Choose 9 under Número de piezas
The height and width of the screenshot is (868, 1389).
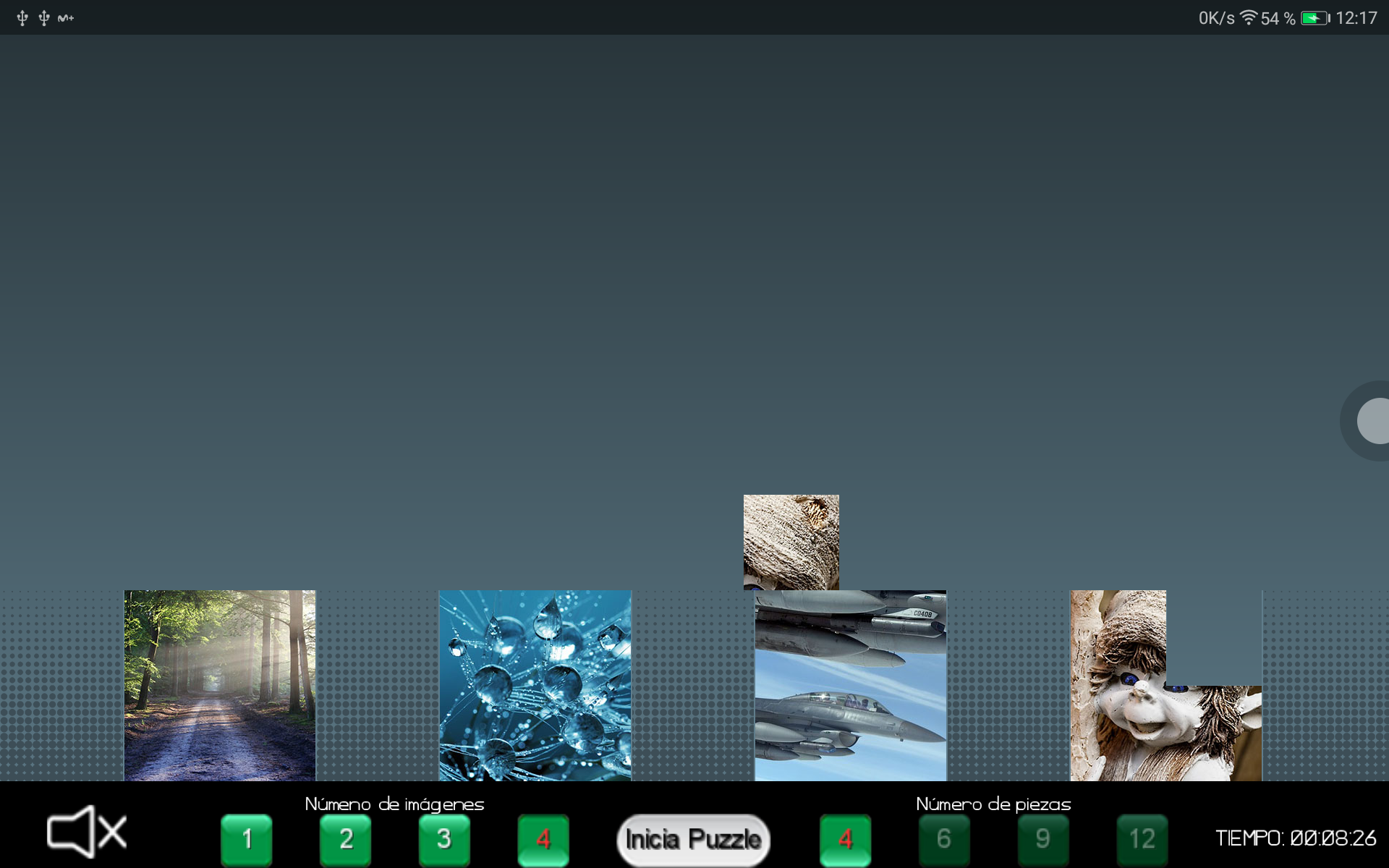pos(1042,839)
